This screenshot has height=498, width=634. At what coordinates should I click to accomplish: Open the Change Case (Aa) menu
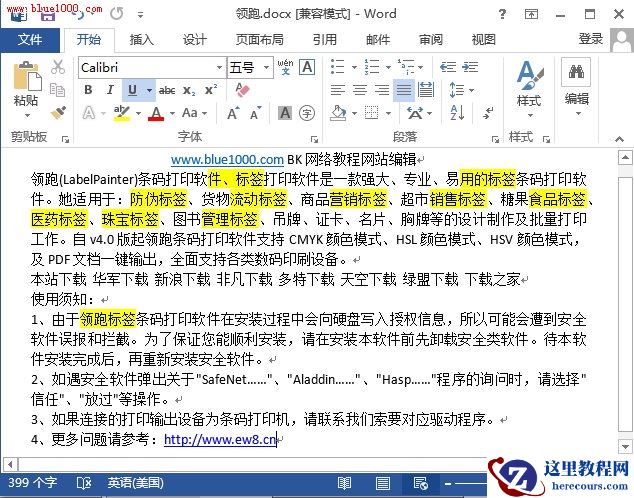190,113
